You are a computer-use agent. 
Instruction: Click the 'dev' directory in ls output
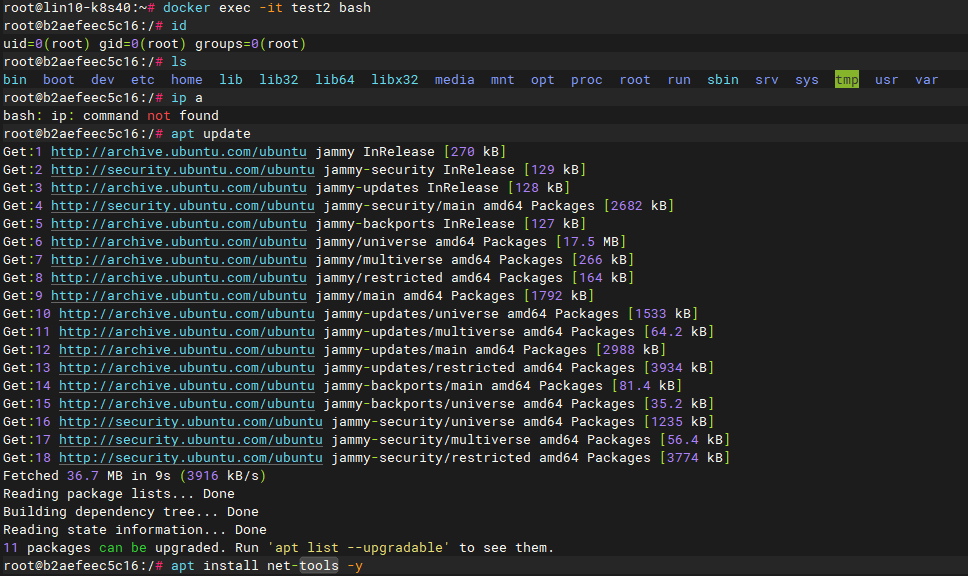pos(102,80)
